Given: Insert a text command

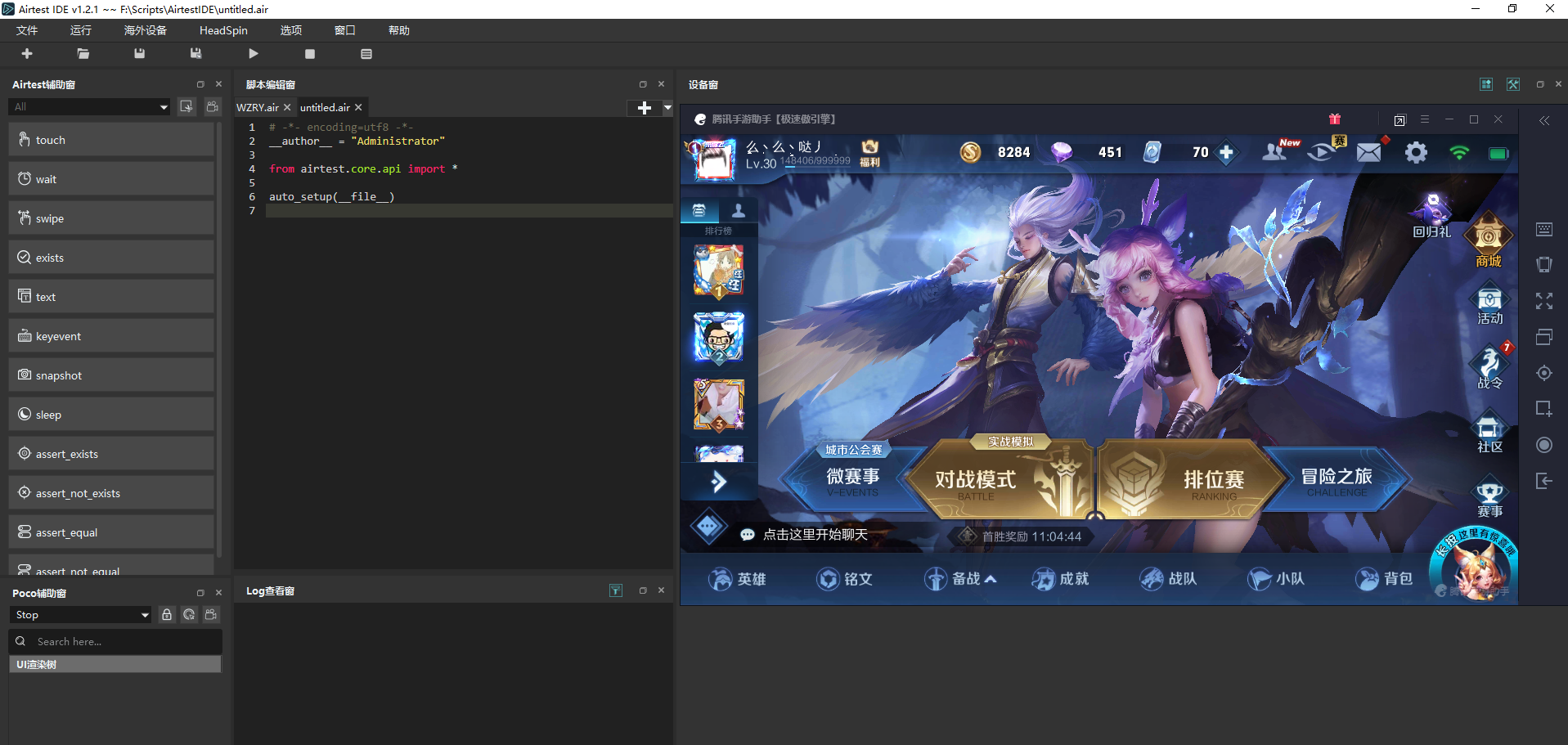Looking at the screenshot, I should [111, 297].
